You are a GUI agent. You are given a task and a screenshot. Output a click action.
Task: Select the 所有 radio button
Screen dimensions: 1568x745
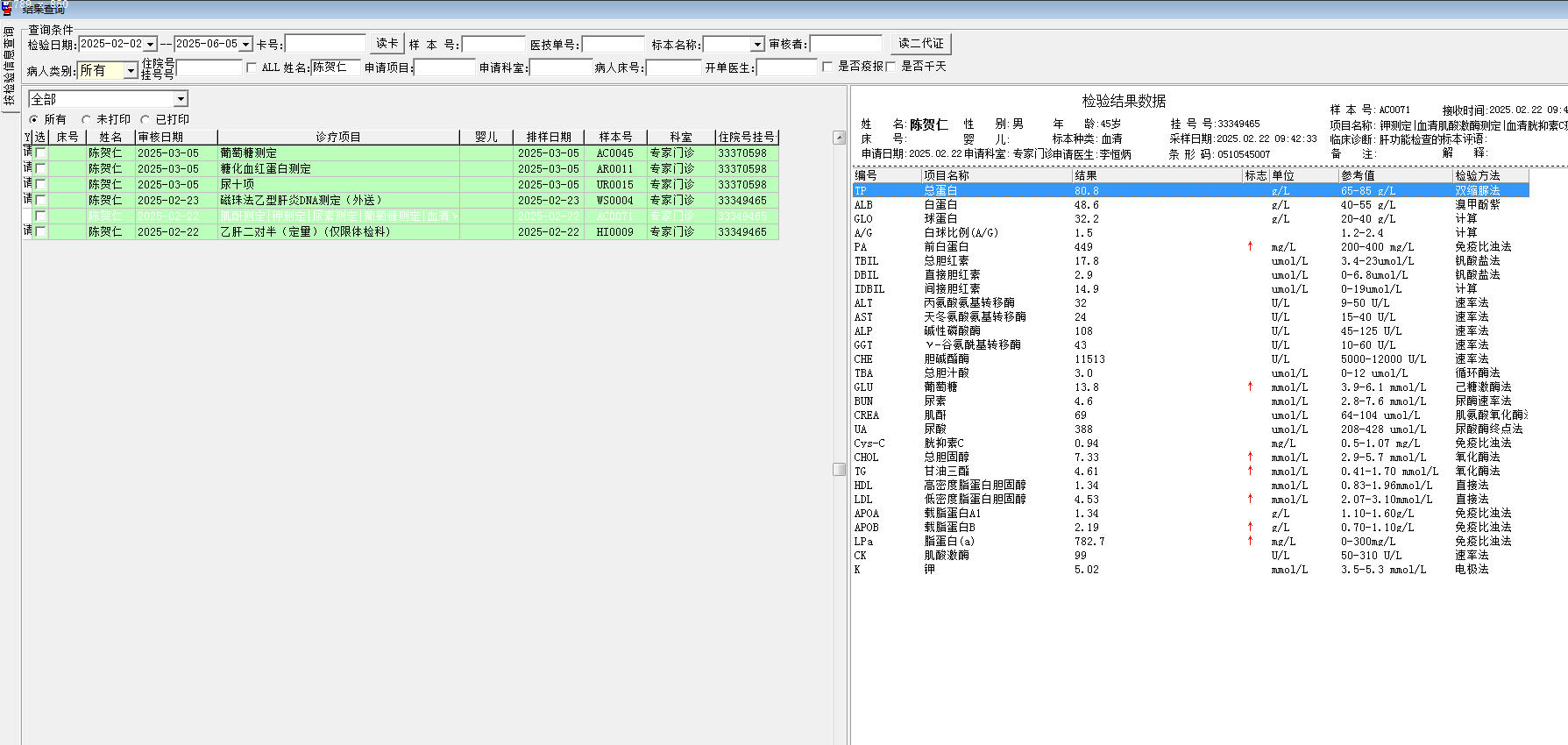click(34, 119)
